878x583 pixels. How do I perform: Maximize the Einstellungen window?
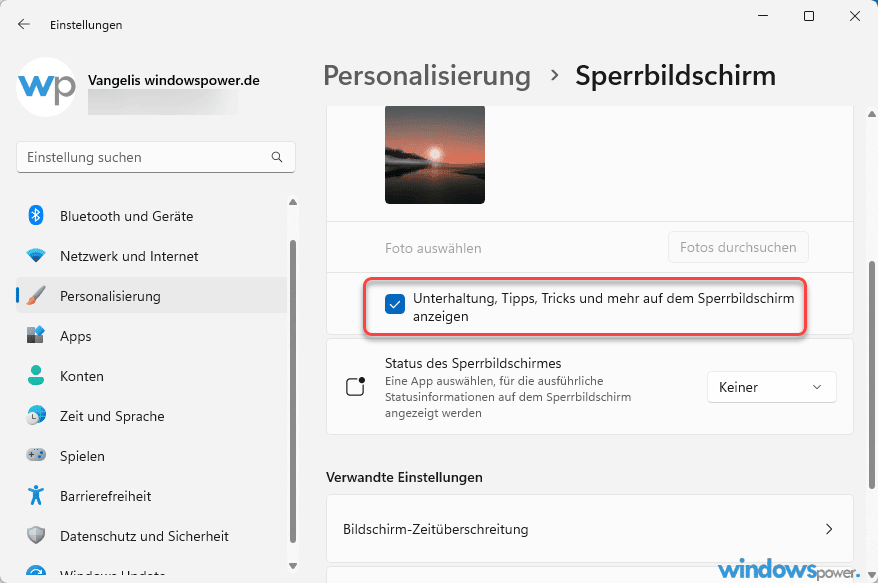[809, 16]
